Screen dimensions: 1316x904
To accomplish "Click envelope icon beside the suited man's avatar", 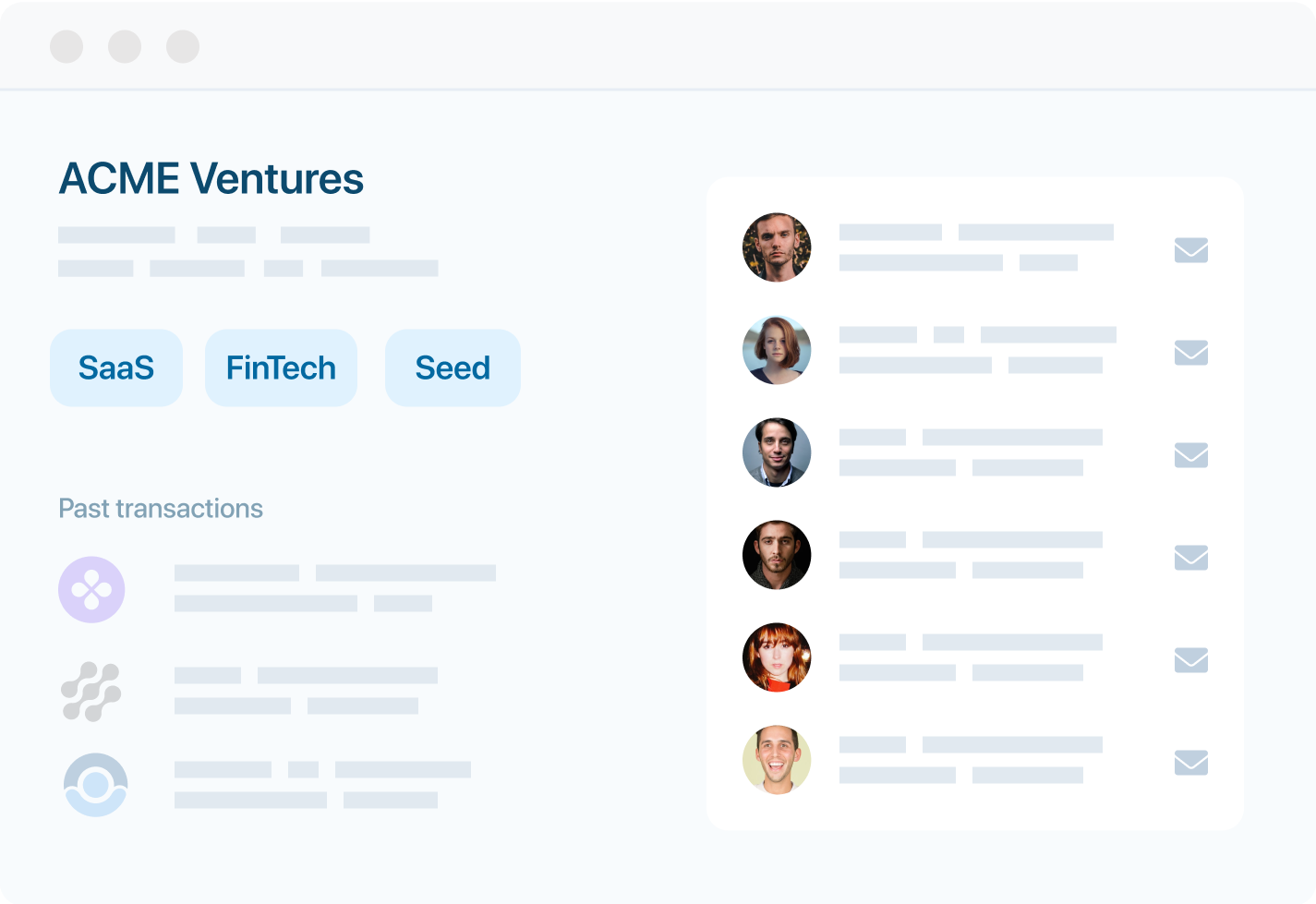I will [1190, 455].
